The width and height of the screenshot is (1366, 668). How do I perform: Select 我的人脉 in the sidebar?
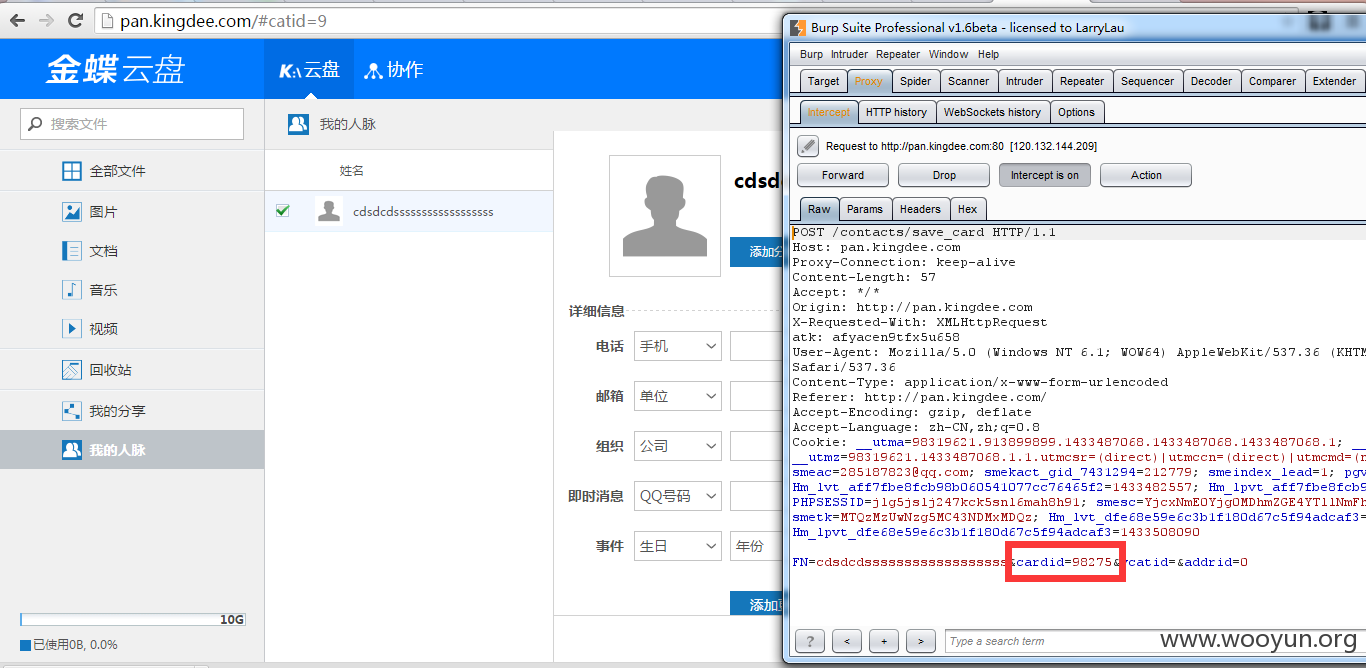tap(132, 450)
